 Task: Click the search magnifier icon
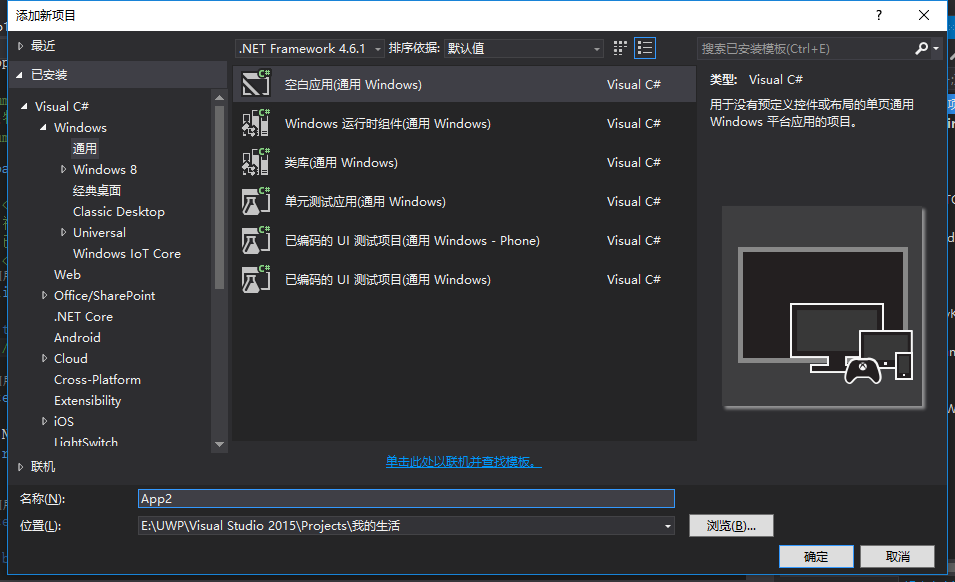[922, 48]
